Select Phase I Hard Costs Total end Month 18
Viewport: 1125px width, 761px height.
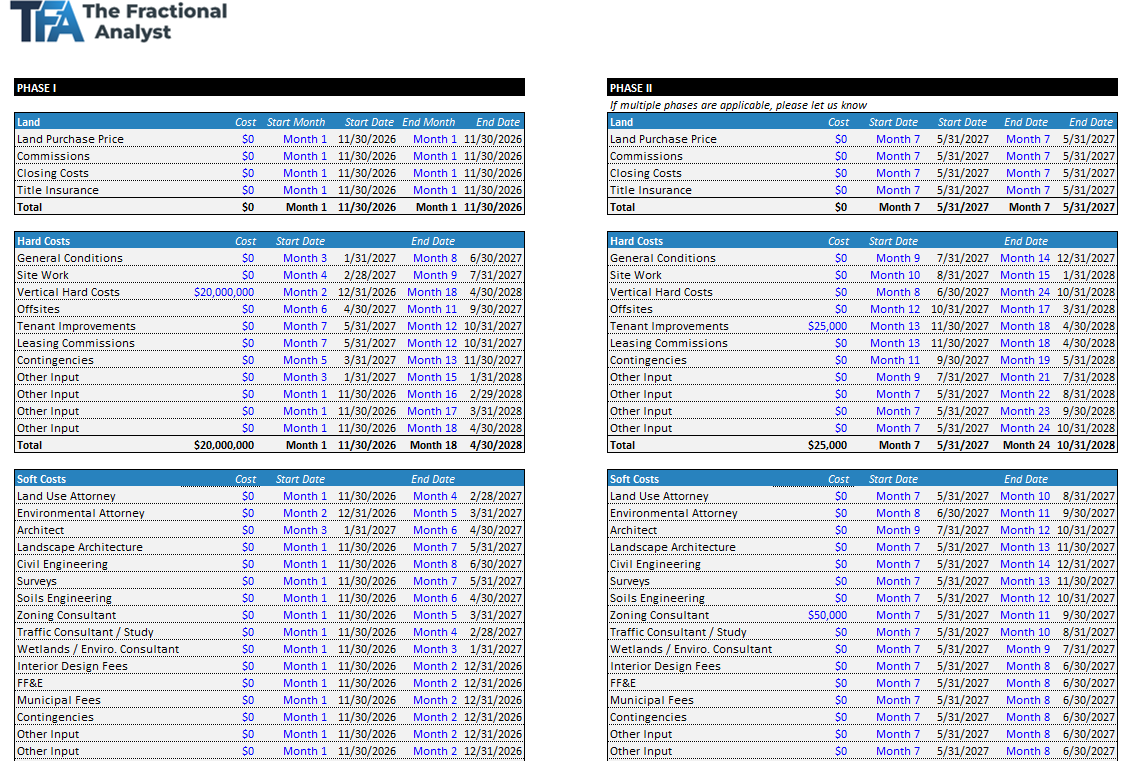tap(433, 445)
